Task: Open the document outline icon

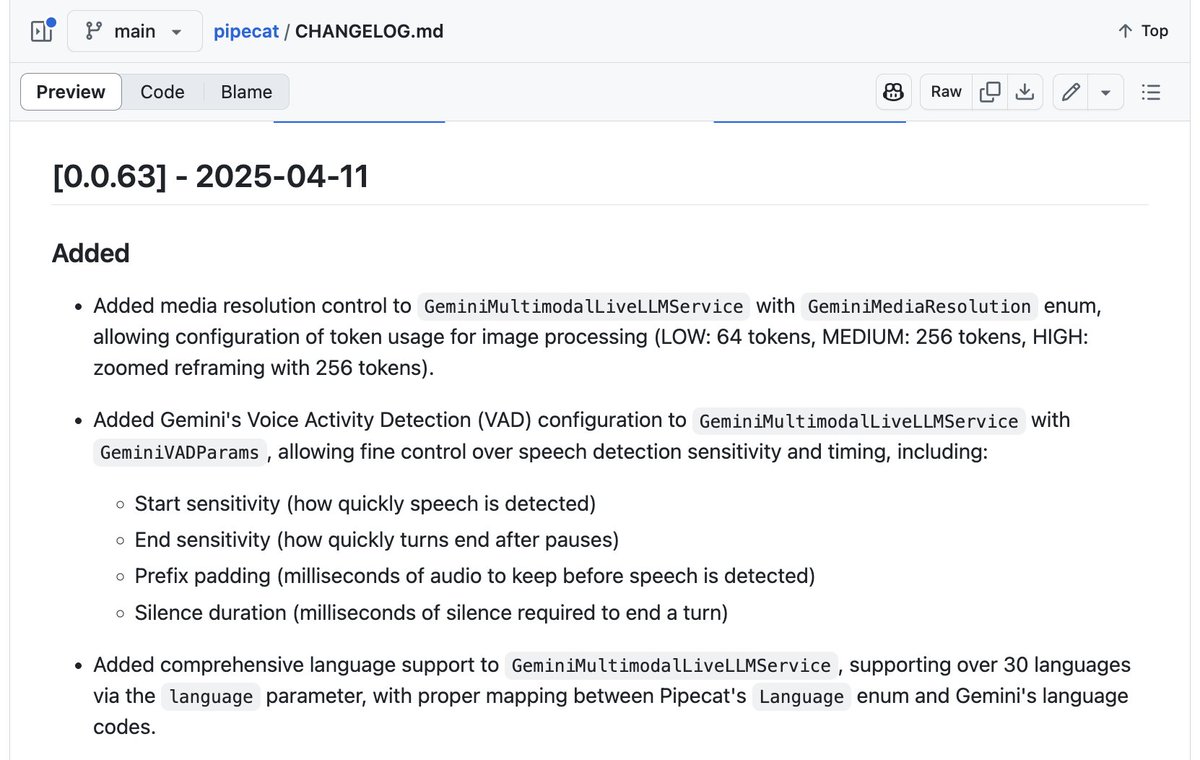Action: click(x=1151, y=92)
